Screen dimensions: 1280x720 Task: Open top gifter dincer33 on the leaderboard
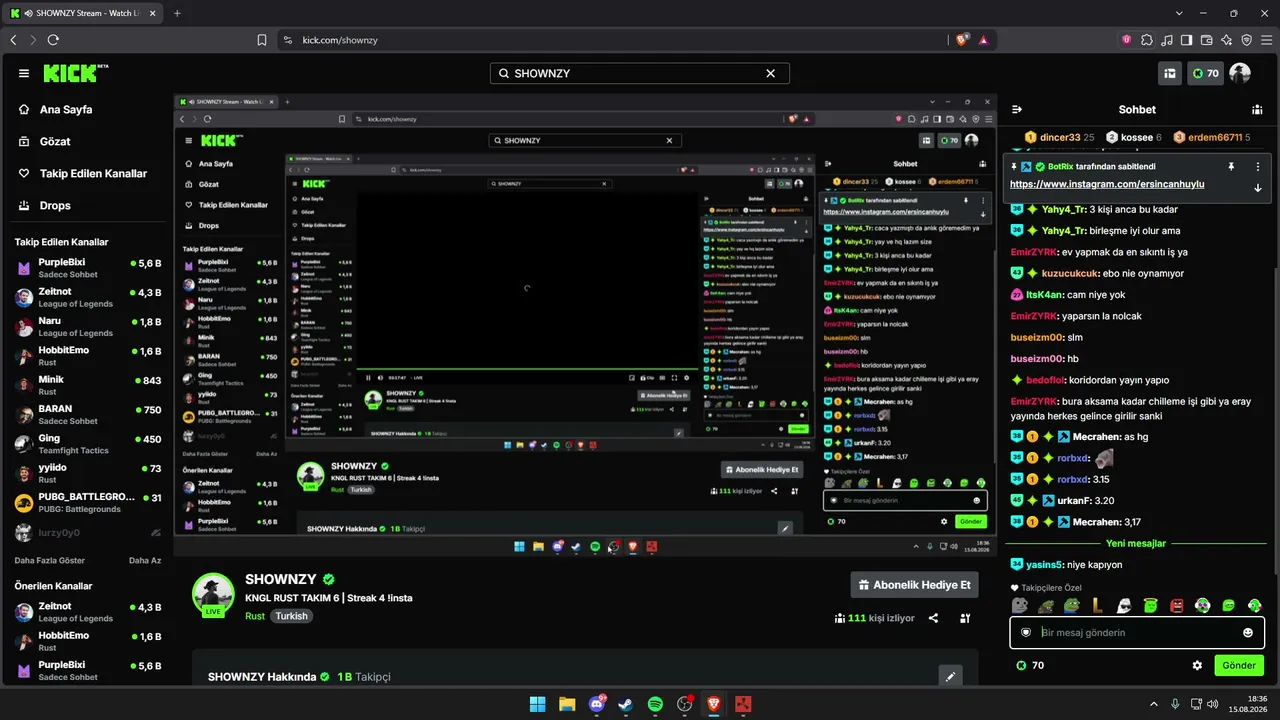(1060, 137)
